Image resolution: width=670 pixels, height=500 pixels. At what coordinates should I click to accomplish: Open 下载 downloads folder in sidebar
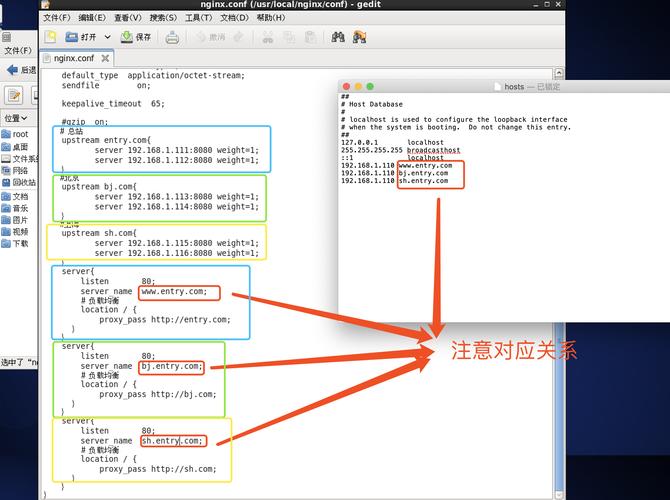[19, 243]
